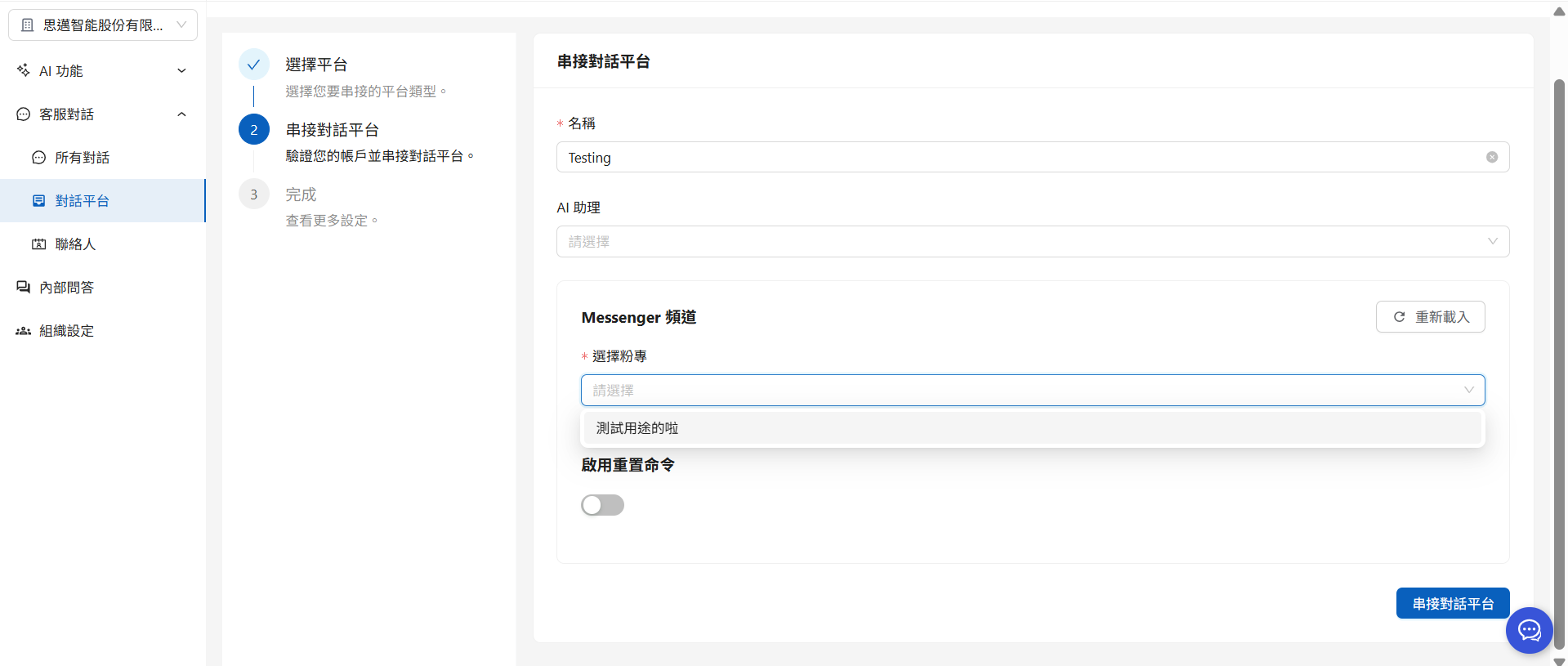Open the organization selector 思邁智能股份有限
1568x666 pixels.
(x=103, y=25)
